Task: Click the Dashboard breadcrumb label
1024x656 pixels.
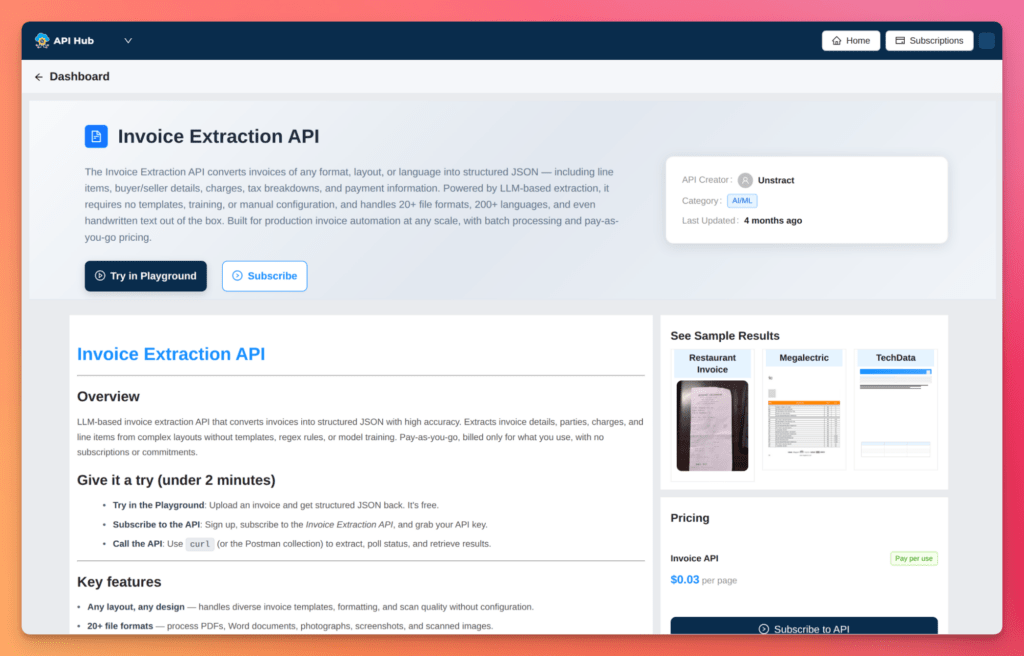Action: coord(80,76)
